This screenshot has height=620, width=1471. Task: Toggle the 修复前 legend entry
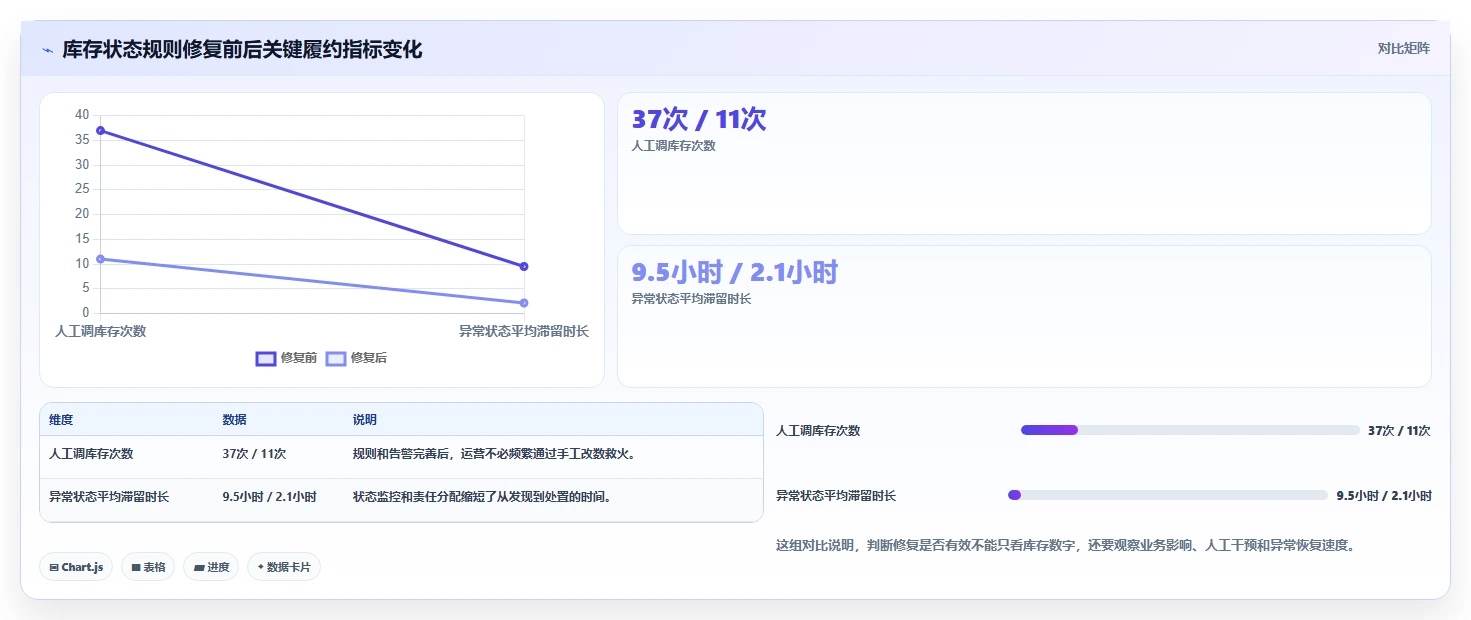tap(286, 358)
